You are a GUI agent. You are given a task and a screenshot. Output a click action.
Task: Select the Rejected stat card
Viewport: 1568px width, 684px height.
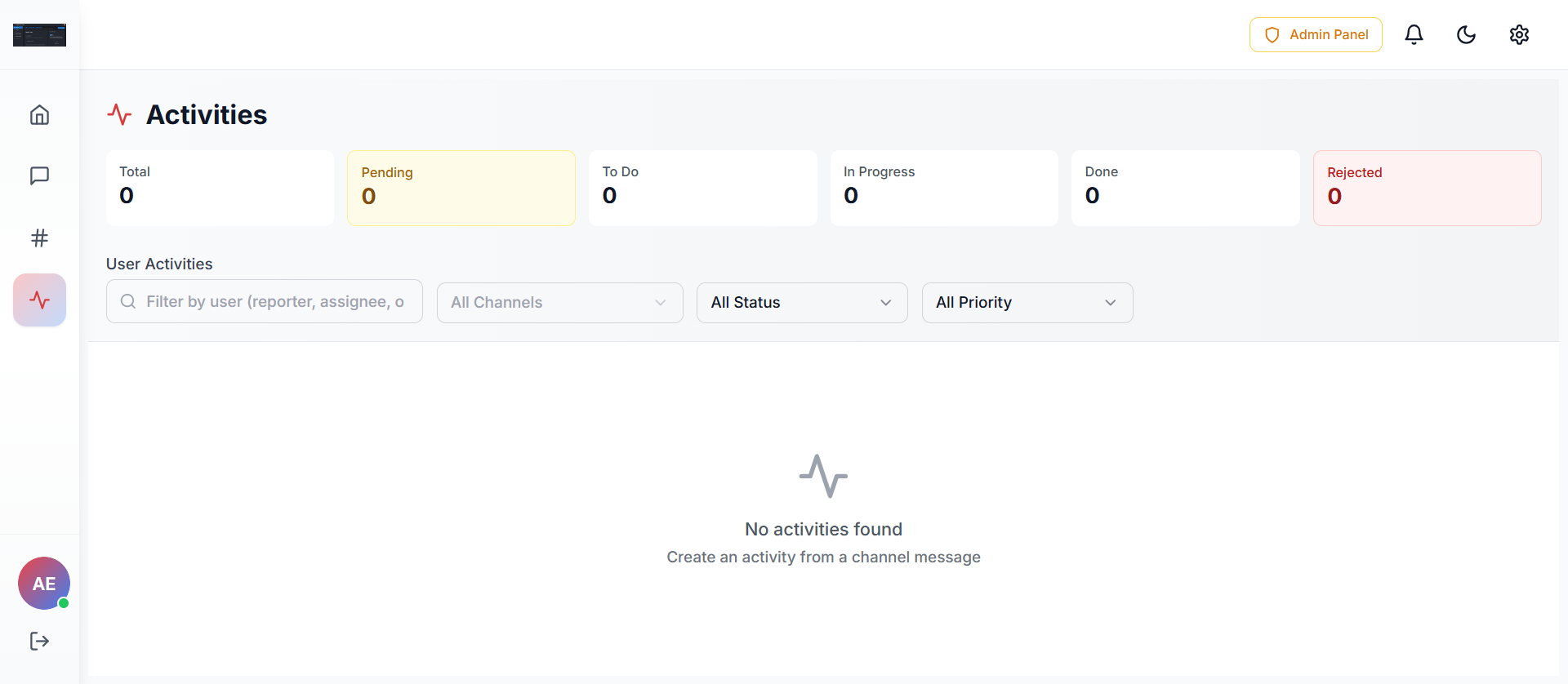[x=1427, y=188]
